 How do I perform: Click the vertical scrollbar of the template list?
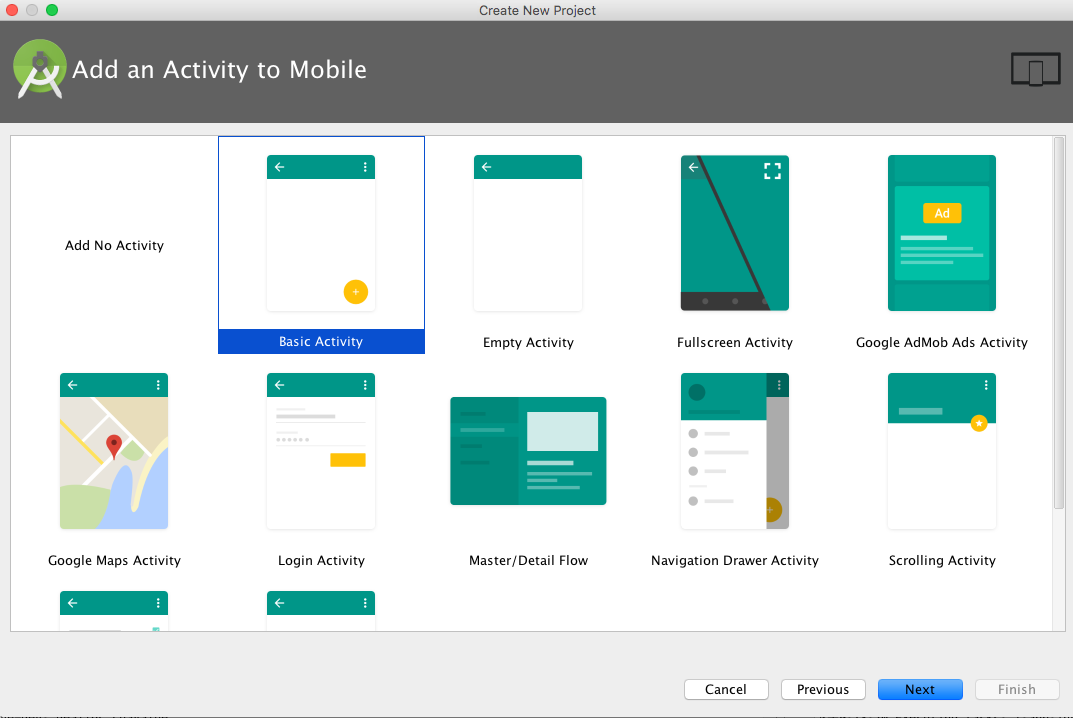(1059, 322)
